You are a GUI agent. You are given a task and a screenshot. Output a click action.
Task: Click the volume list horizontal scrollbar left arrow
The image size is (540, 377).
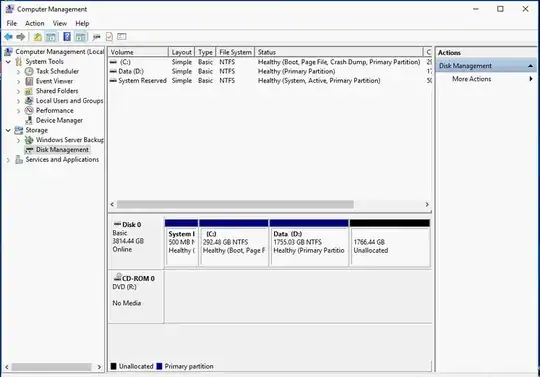pos(112,204)
